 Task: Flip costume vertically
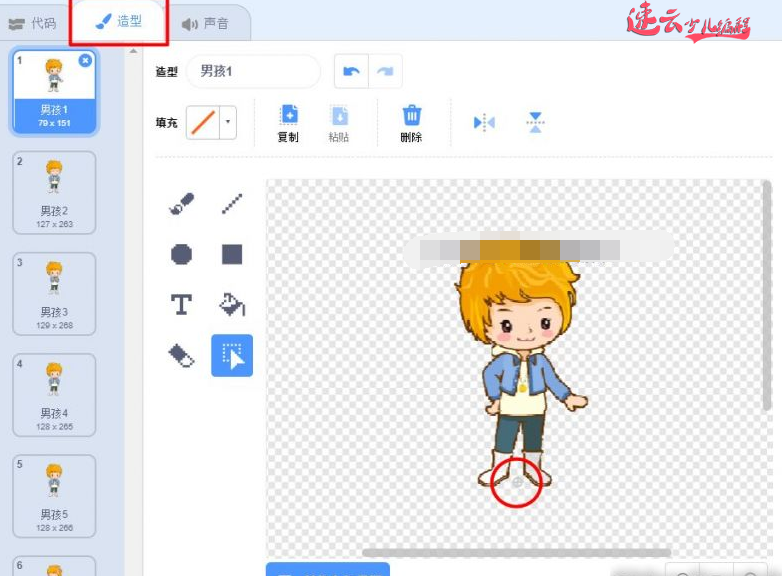pos(535,122)
